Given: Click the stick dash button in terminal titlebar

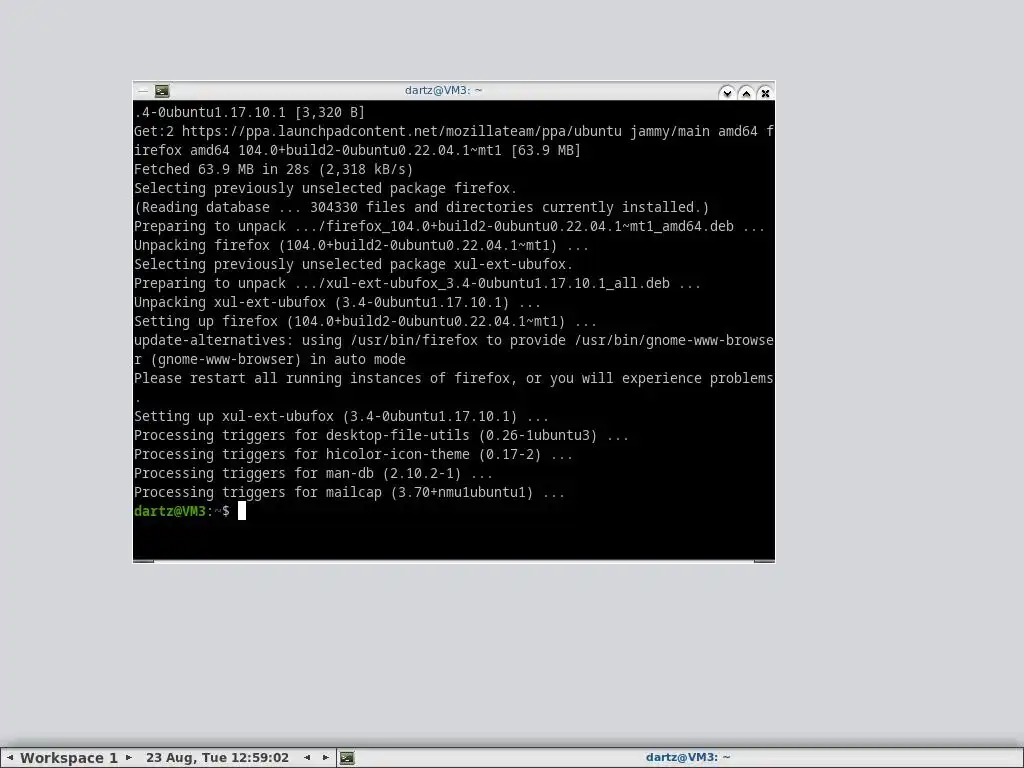Looking at the screenshot, I should point(143,91).
